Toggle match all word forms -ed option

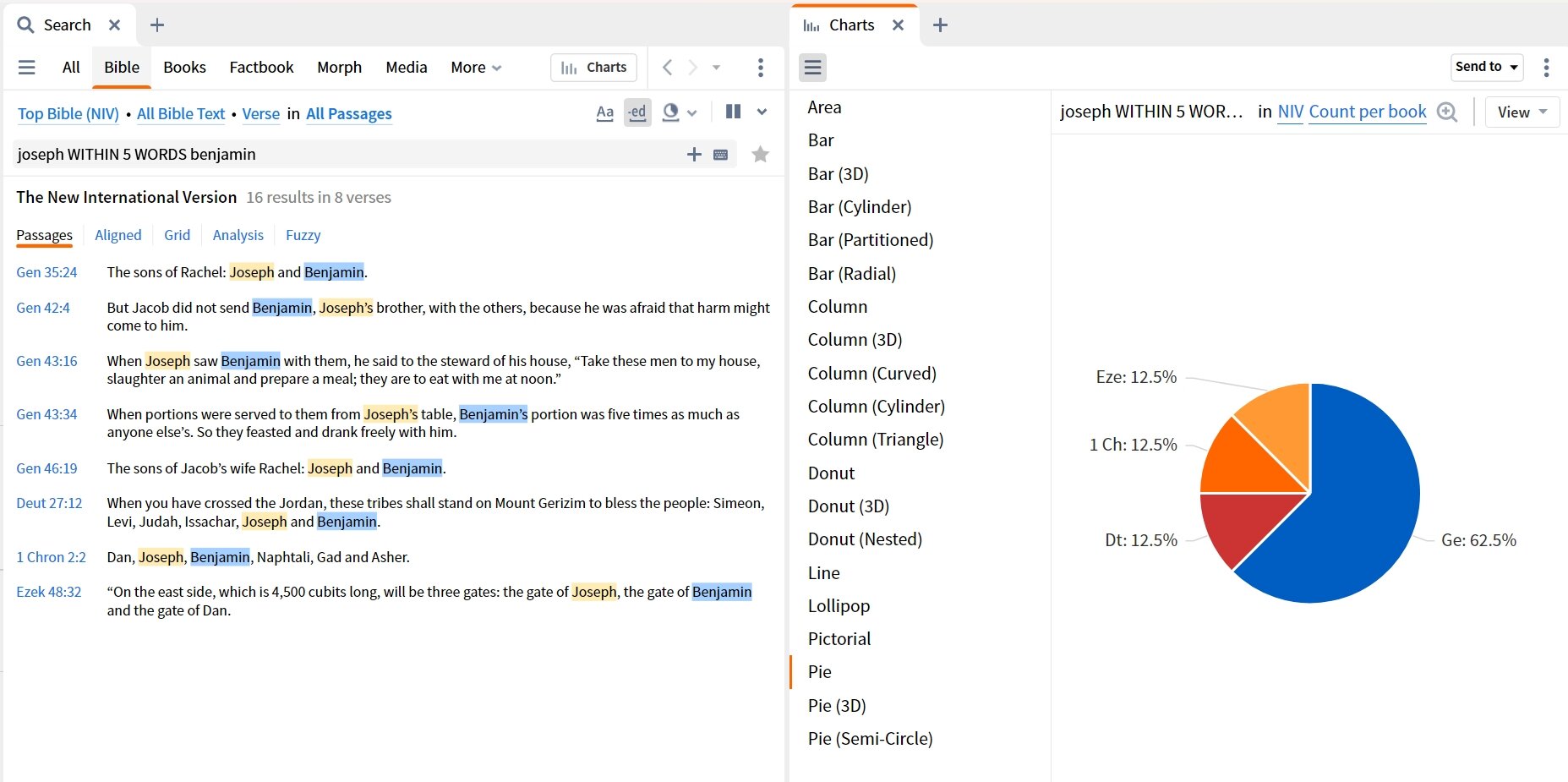coord(637,112)
